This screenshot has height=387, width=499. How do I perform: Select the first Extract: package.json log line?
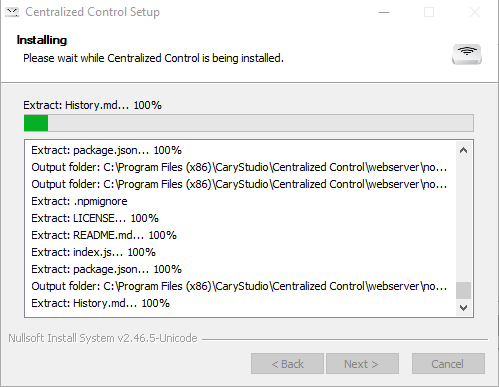[106, 150]
